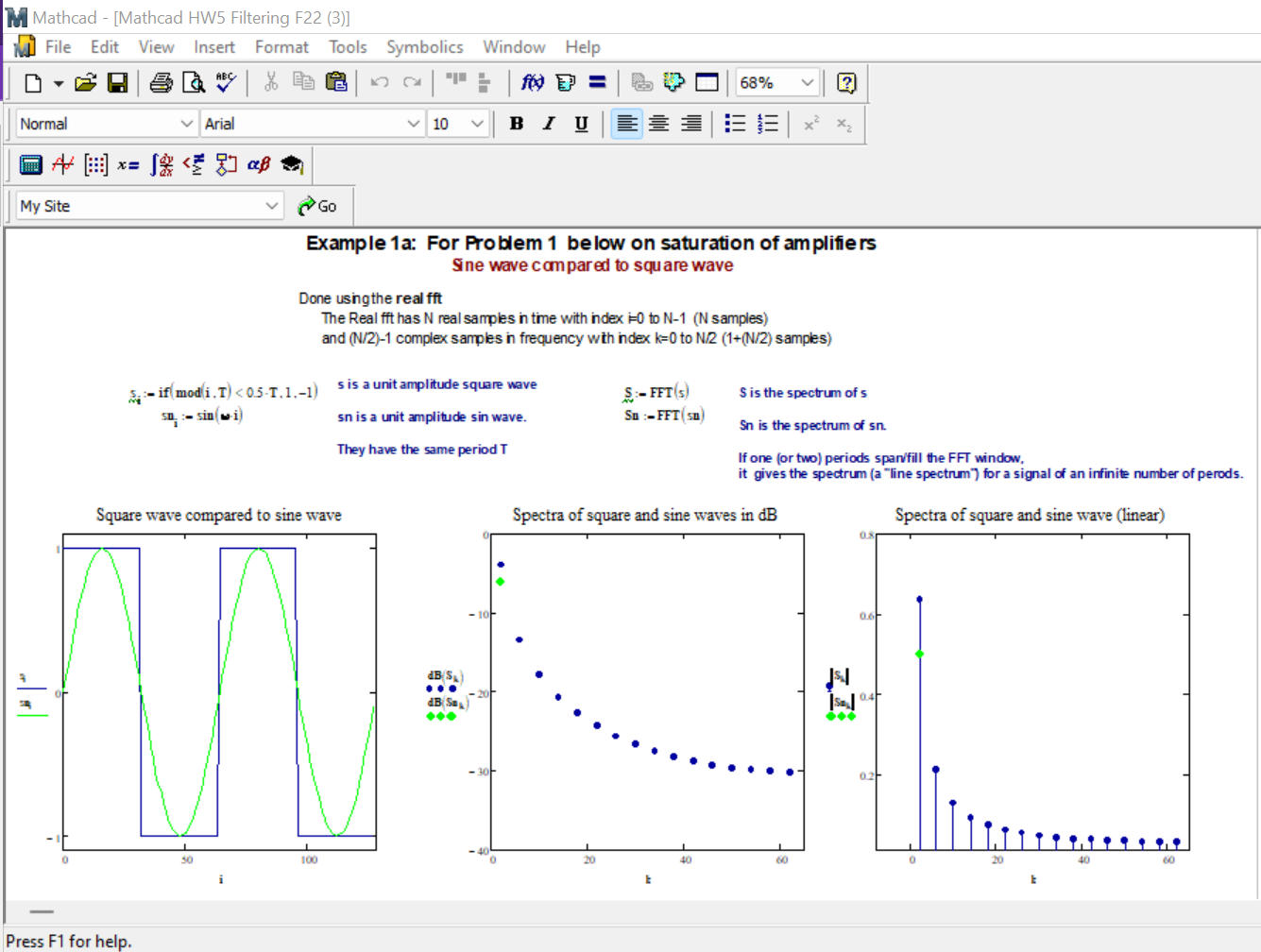Screen dimensions: 1261x952
Task: Open the Insert menu
Action: [214, 47]
